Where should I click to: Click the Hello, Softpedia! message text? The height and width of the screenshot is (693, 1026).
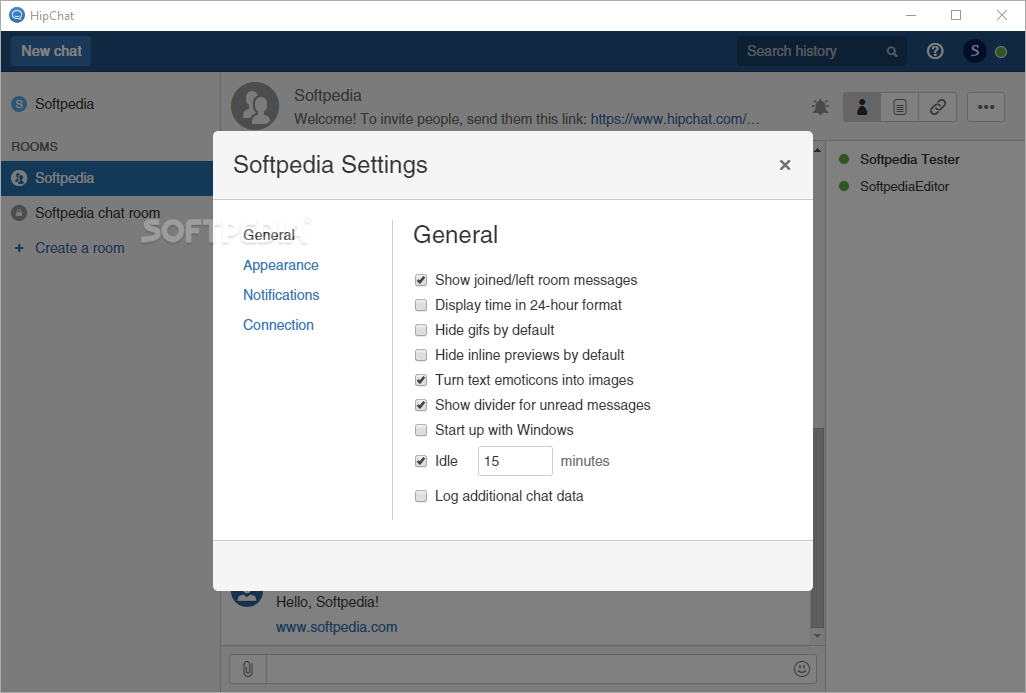(x=327, y=602)
